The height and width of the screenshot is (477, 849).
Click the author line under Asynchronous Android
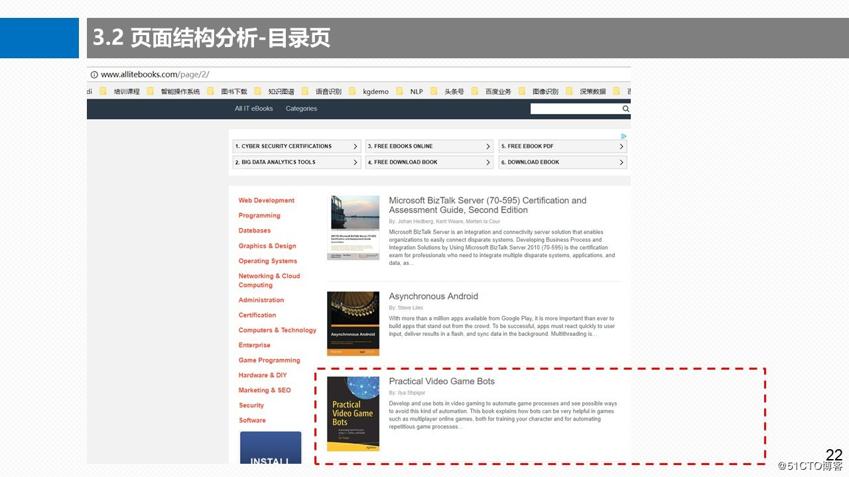(x=406, y=308)
